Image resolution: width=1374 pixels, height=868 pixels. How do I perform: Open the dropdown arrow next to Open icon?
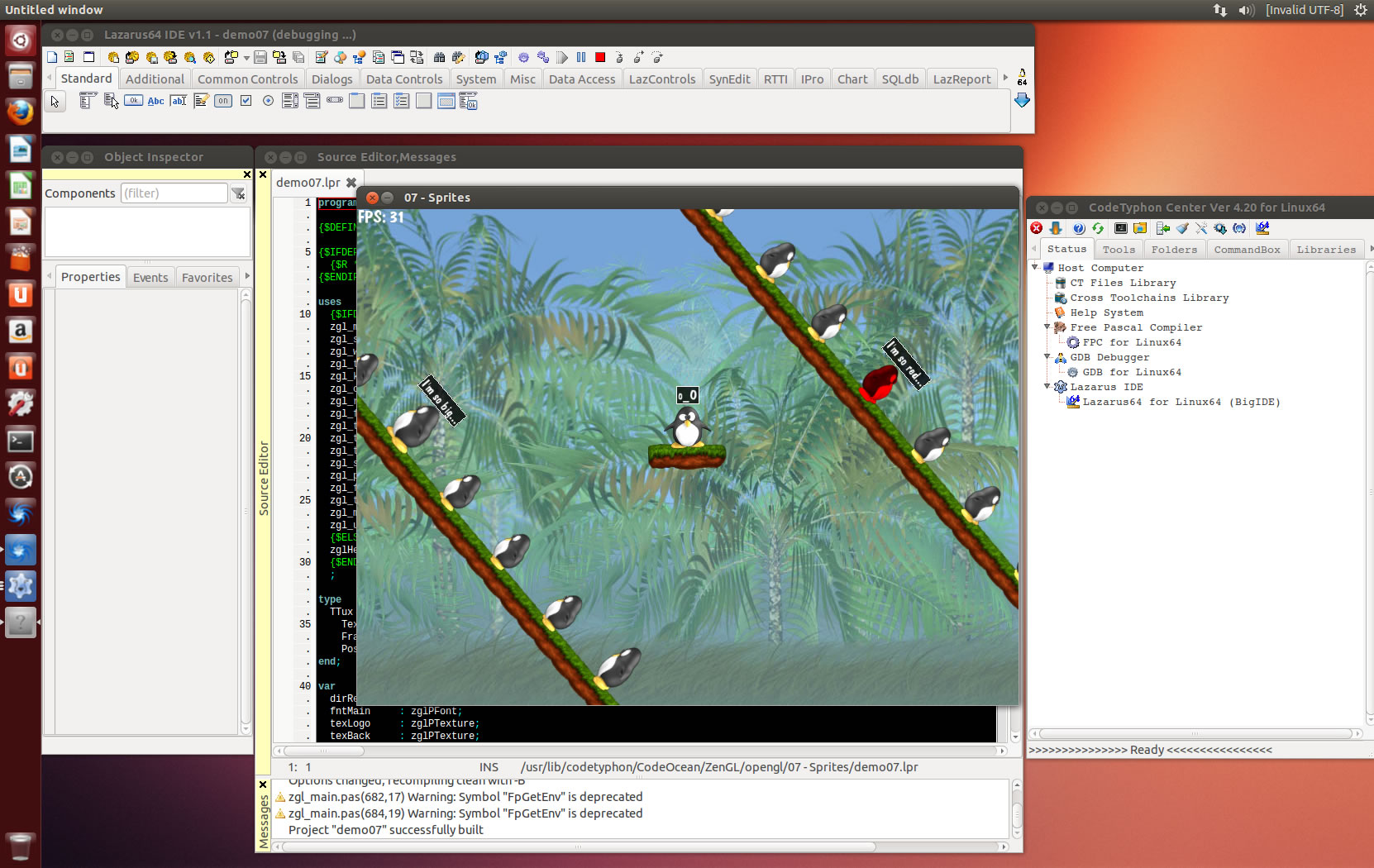click(247, 58)
